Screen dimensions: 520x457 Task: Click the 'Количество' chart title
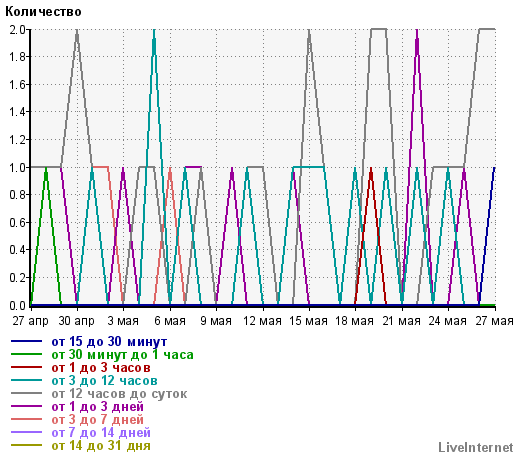point(43,12)
